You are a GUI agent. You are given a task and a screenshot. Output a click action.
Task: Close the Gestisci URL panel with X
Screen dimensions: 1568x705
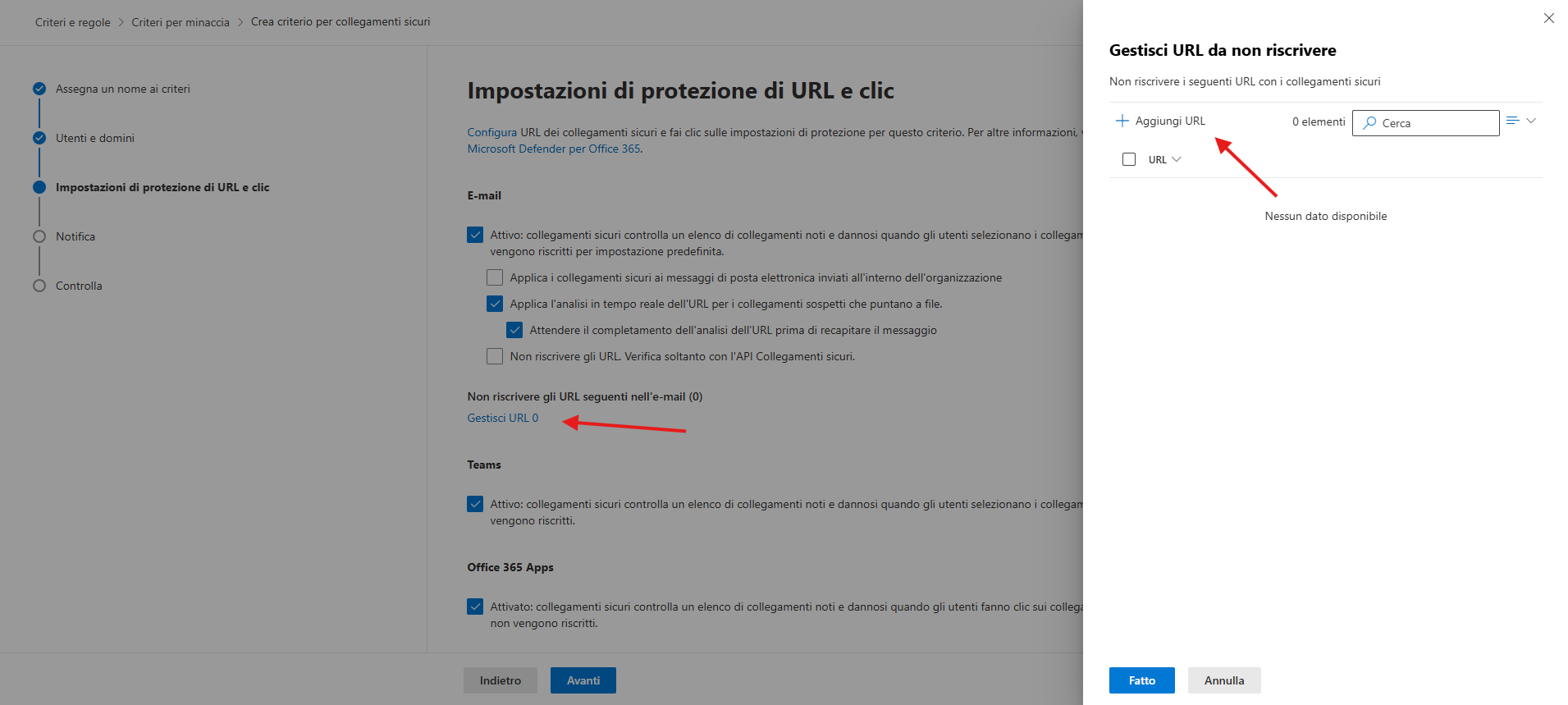(1549, 18)
